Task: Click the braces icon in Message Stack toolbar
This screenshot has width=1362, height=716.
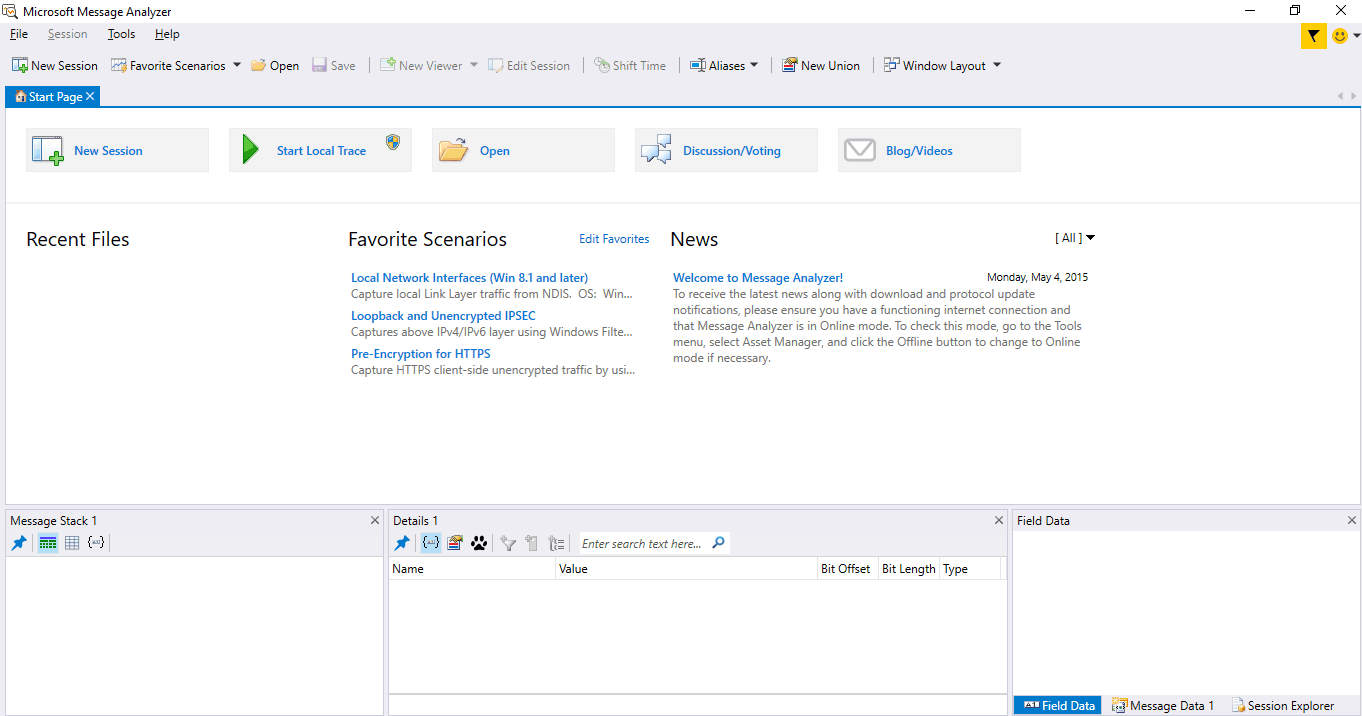Action: (x=96, y=543)
